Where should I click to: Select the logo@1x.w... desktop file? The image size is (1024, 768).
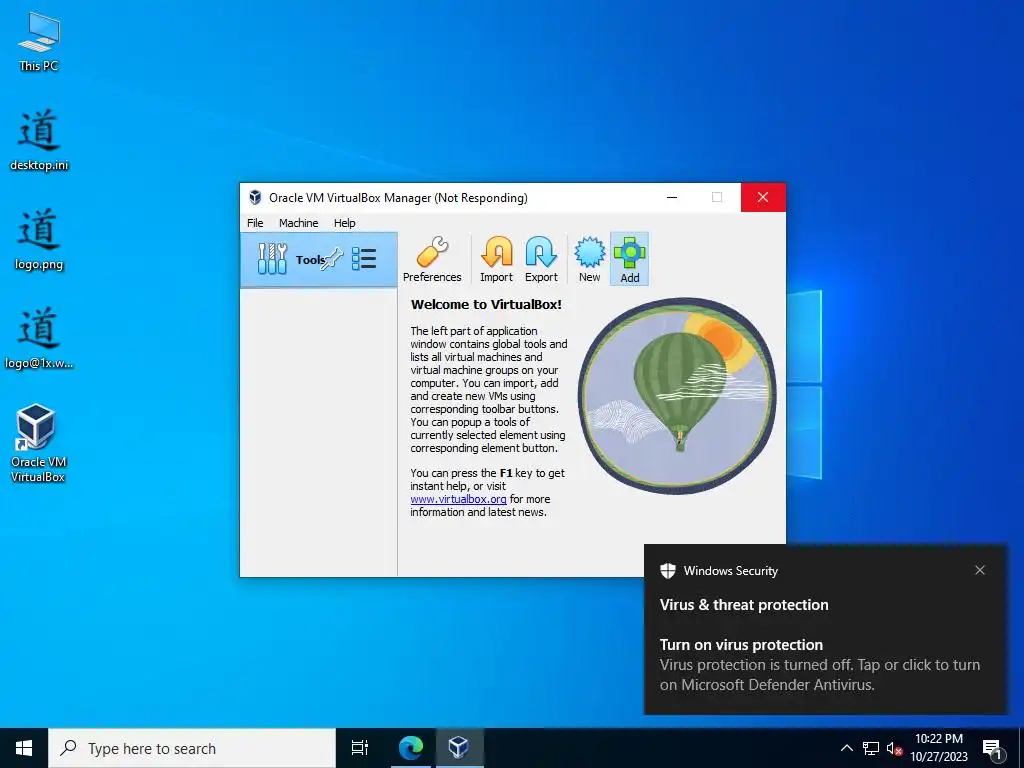[39, 338]
